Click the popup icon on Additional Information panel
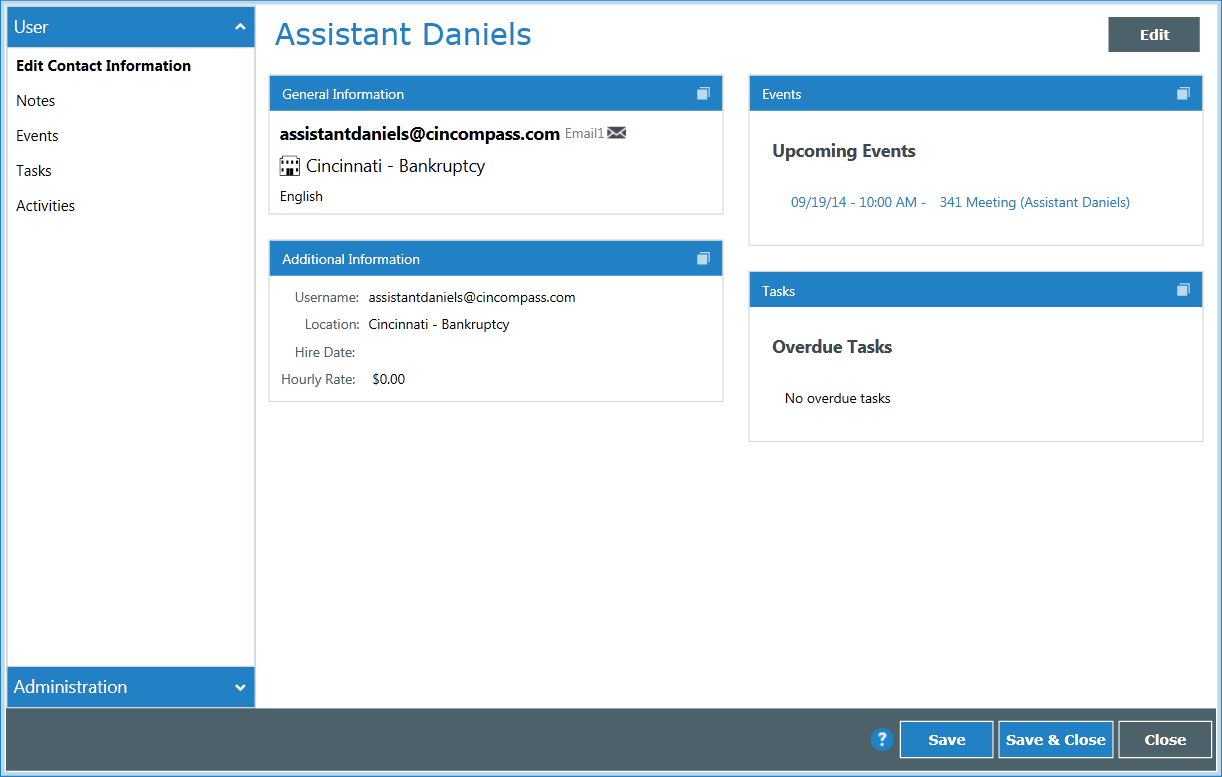 pos(704,258)
